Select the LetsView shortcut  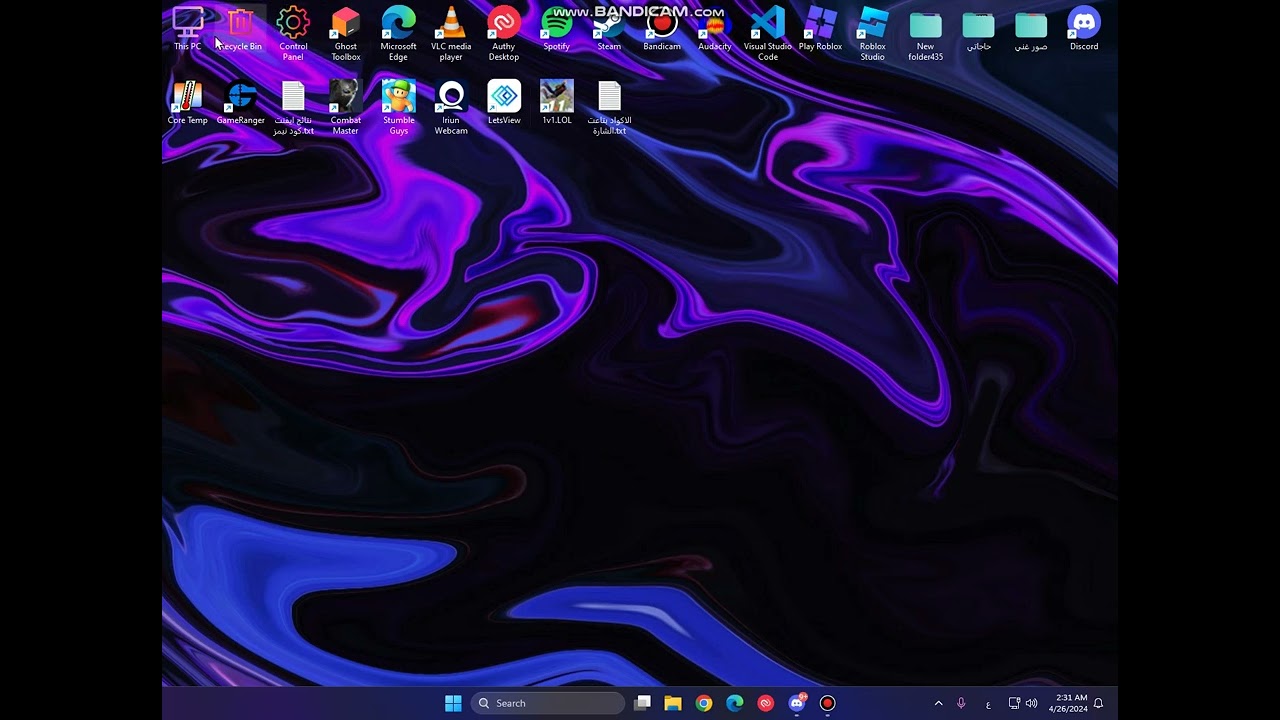pos(504,103)
